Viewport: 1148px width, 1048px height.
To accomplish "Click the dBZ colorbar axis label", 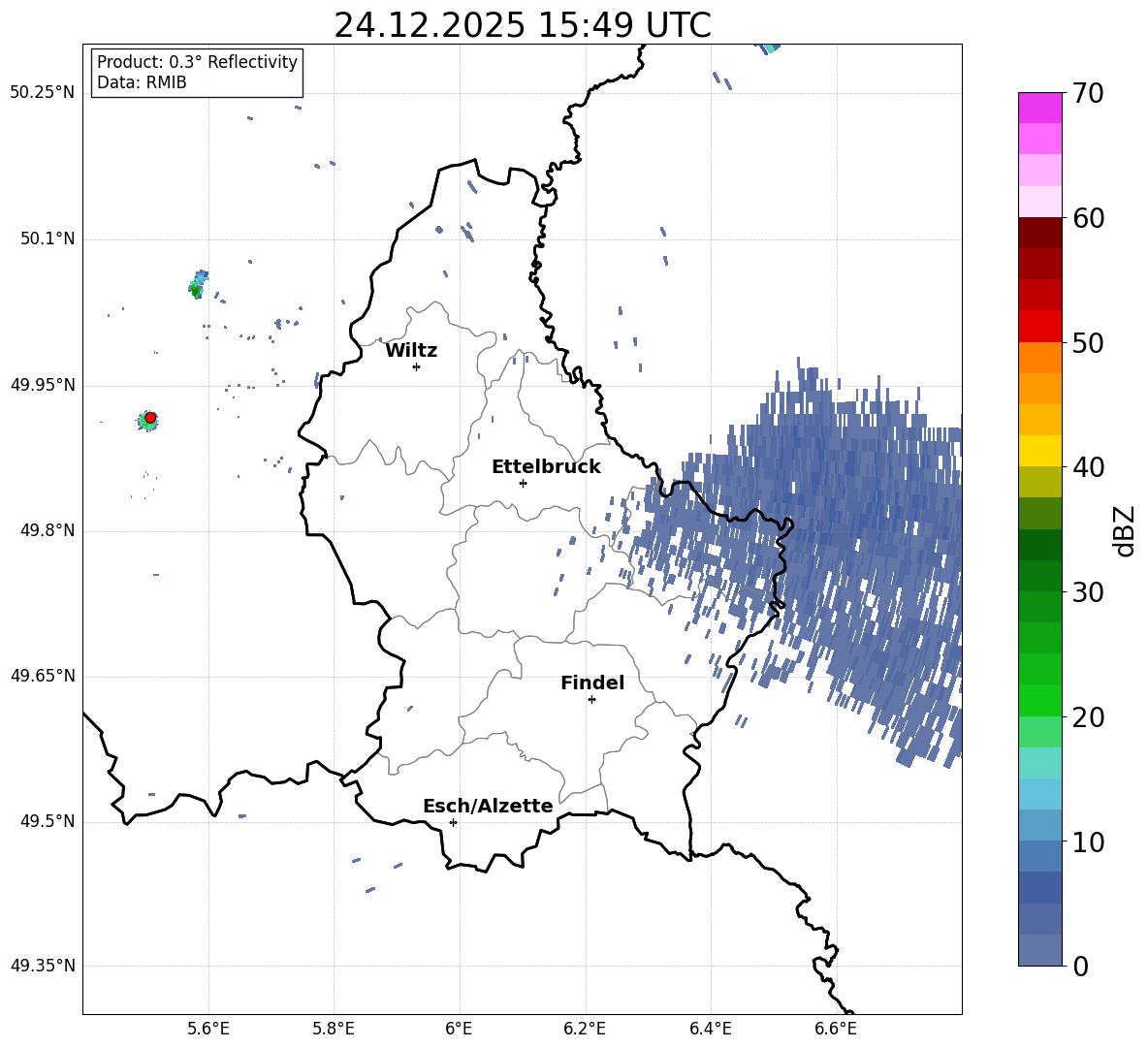I will (x=1125, y=530).
